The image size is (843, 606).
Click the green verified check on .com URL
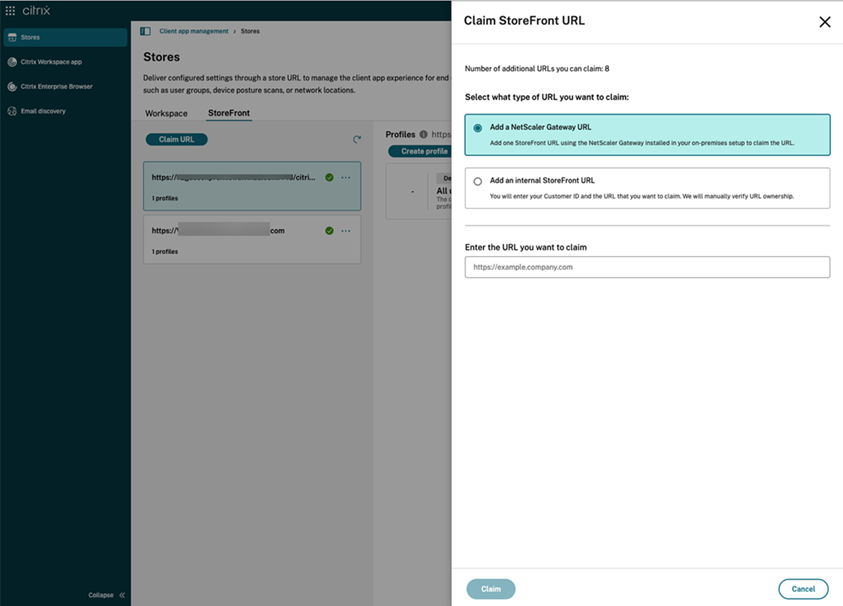[330, 231]
